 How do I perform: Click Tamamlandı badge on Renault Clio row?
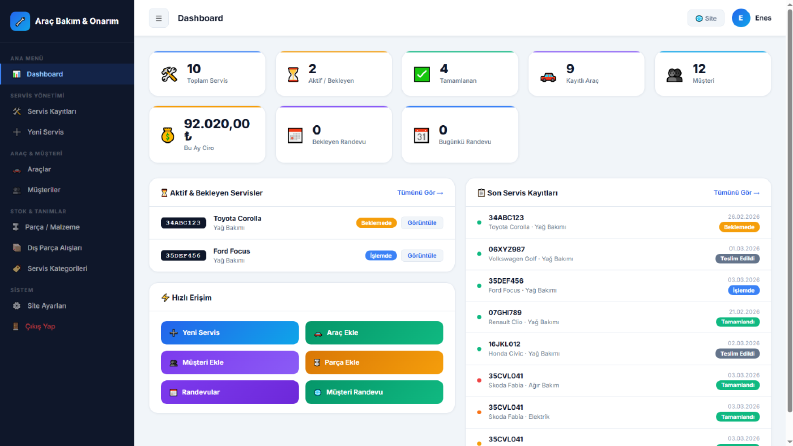coord(737,322)
